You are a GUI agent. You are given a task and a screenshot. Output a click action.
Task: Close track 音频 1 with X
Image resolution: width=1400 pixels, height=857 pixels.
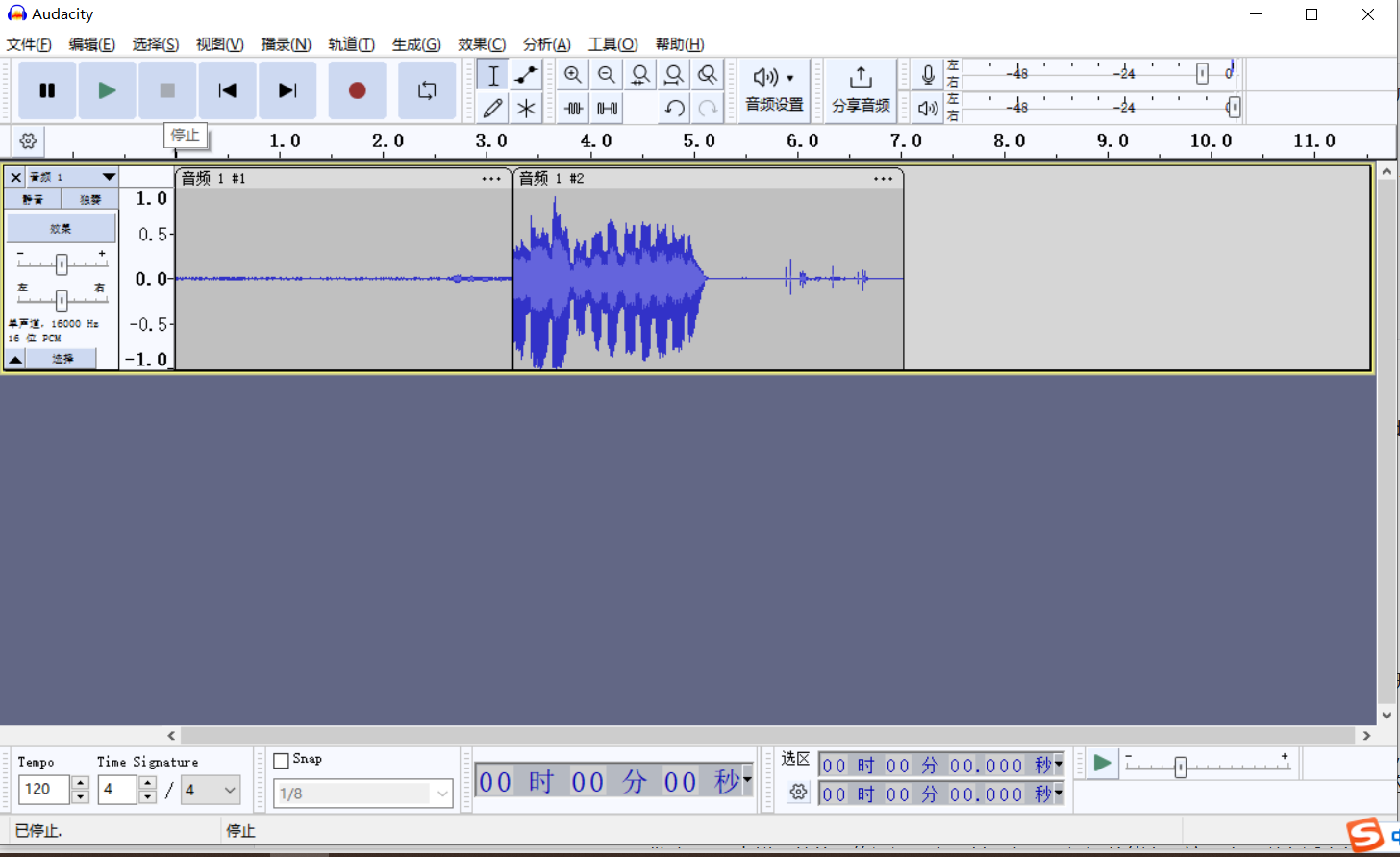pyautogui.click(x=15, y=177)
